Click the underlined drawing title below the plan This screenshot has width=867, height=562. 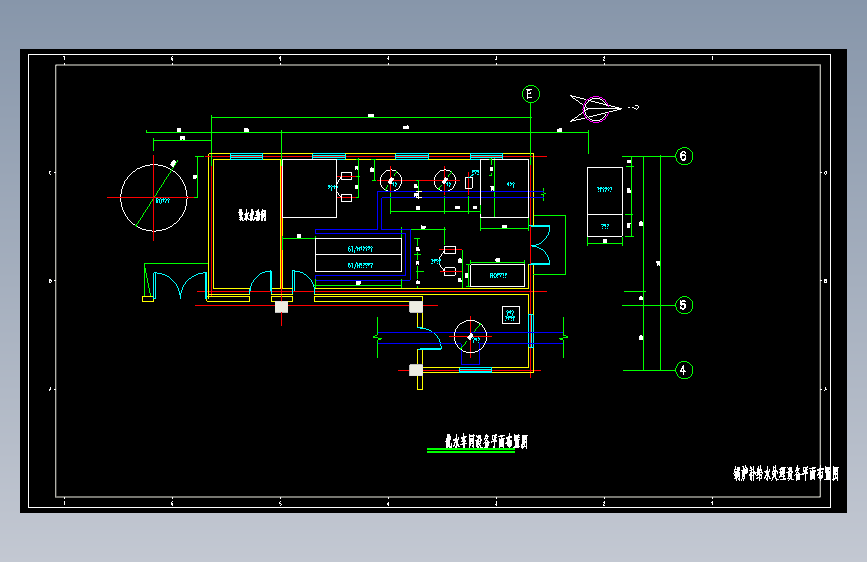pyautogui.click(x=486, y=441)
